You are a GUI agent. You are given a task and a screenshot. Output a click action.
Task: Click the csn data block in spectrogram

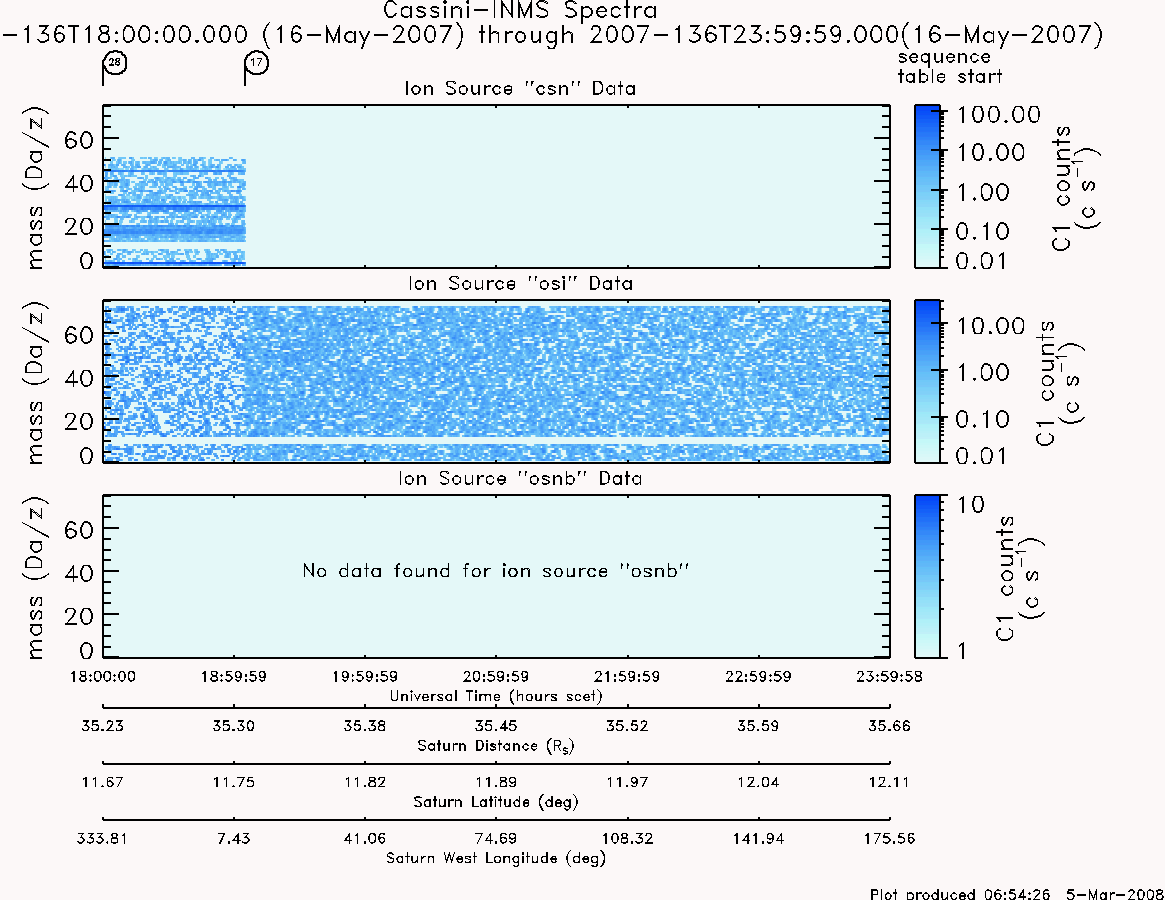click(x=175, y=212)
